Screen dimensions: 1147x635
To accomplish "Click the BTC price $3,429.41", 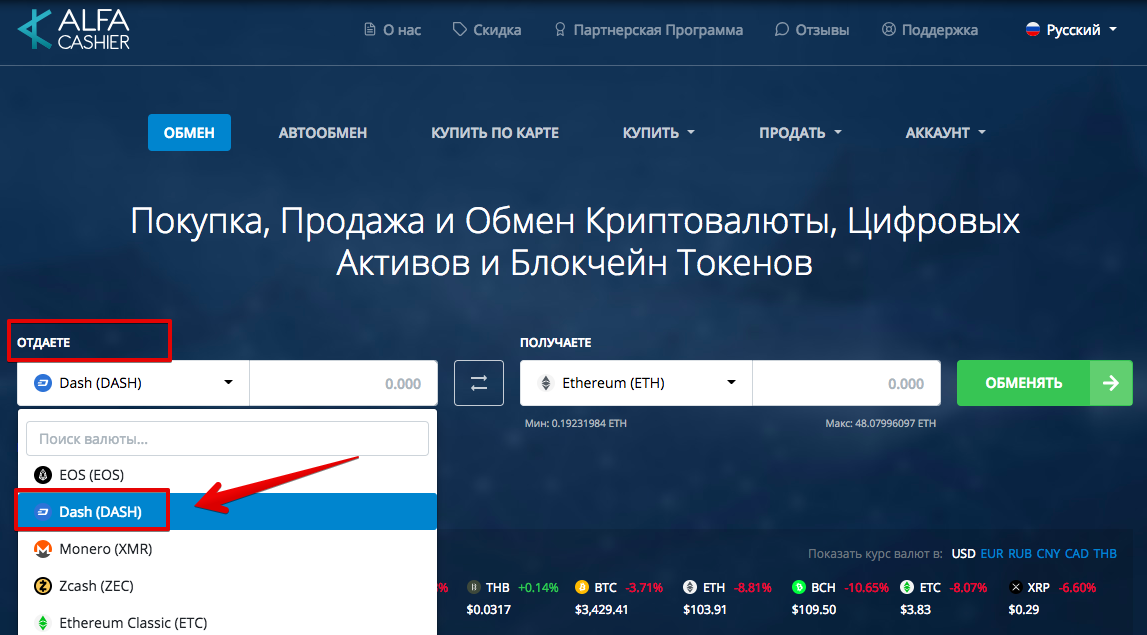I will click(601, 609).
